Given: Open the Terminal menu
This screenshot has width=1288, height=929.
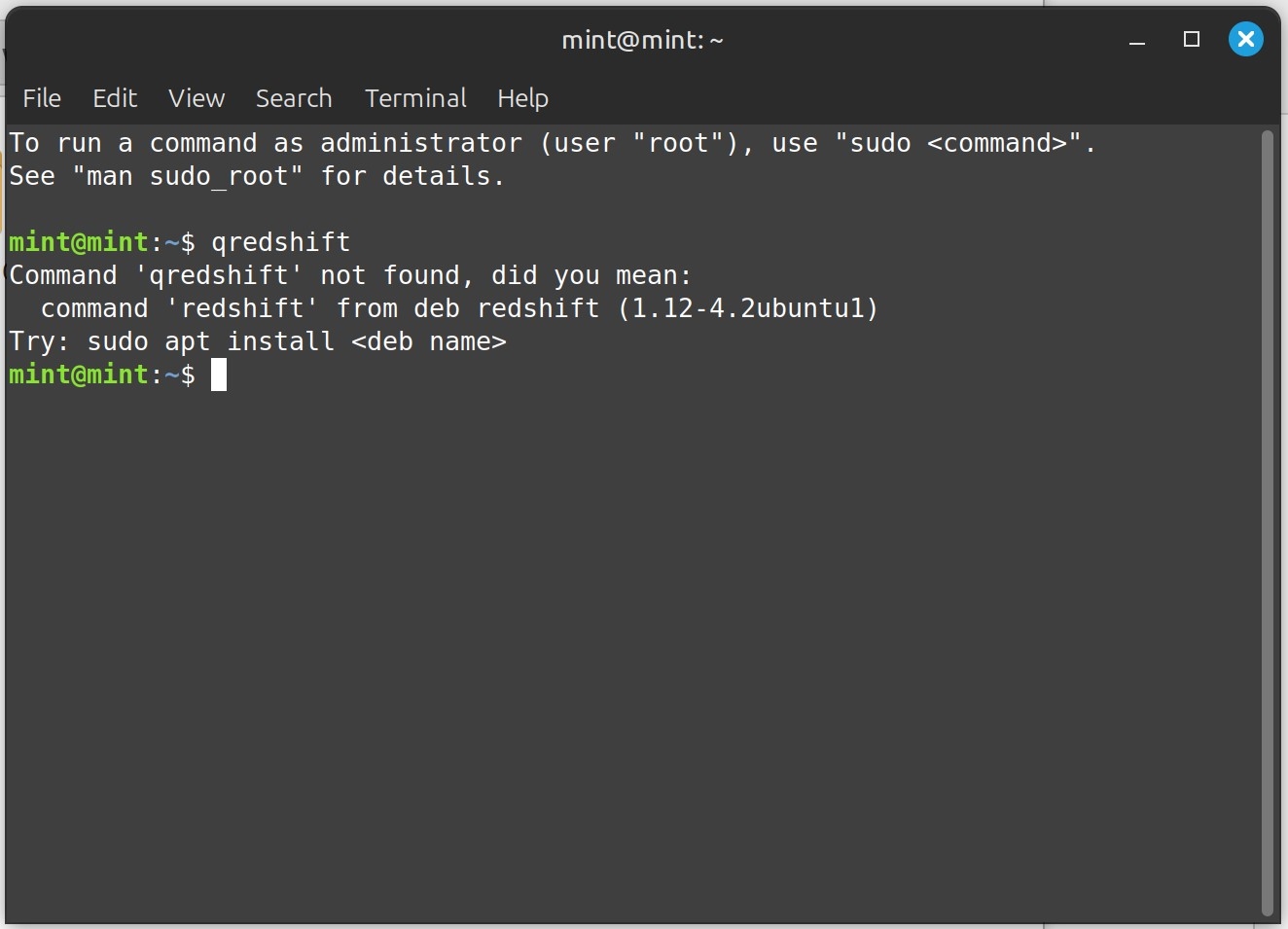Looking at the screenshot, I should tap(415, 98).
